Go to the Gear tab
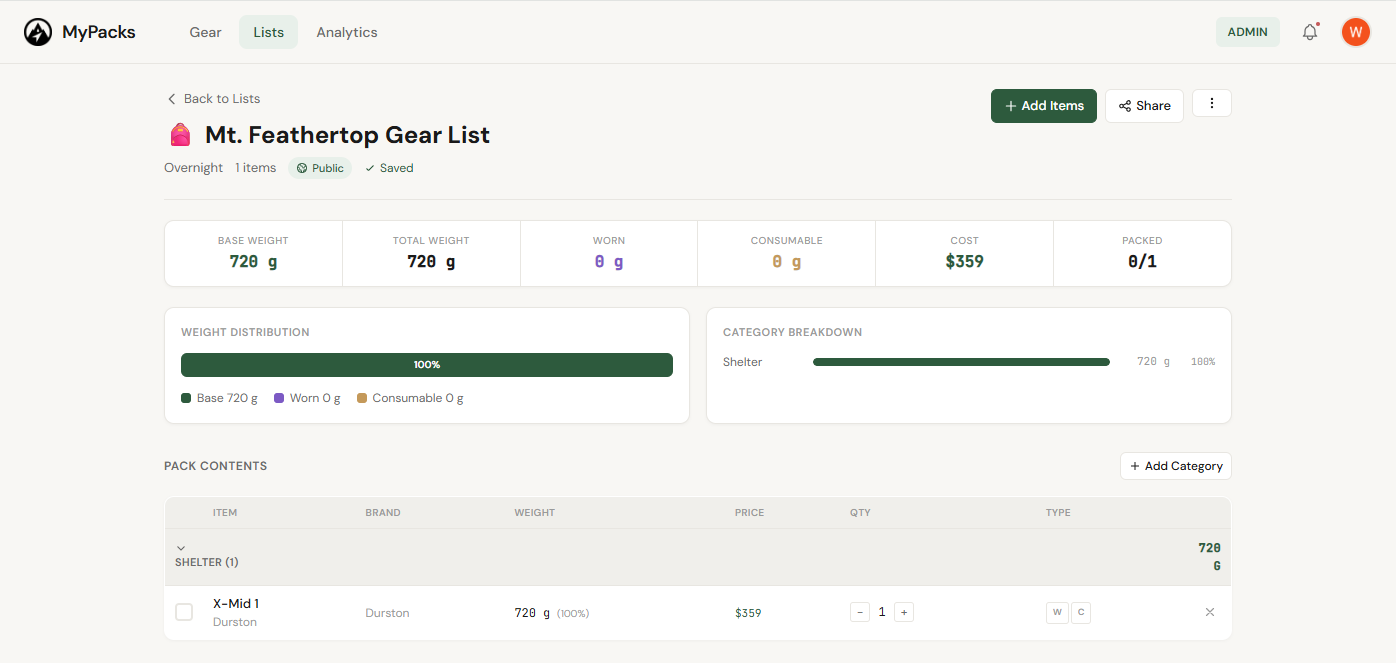Screen dimensions: 1396x663 pyautogui.click(x=205, y=32)
